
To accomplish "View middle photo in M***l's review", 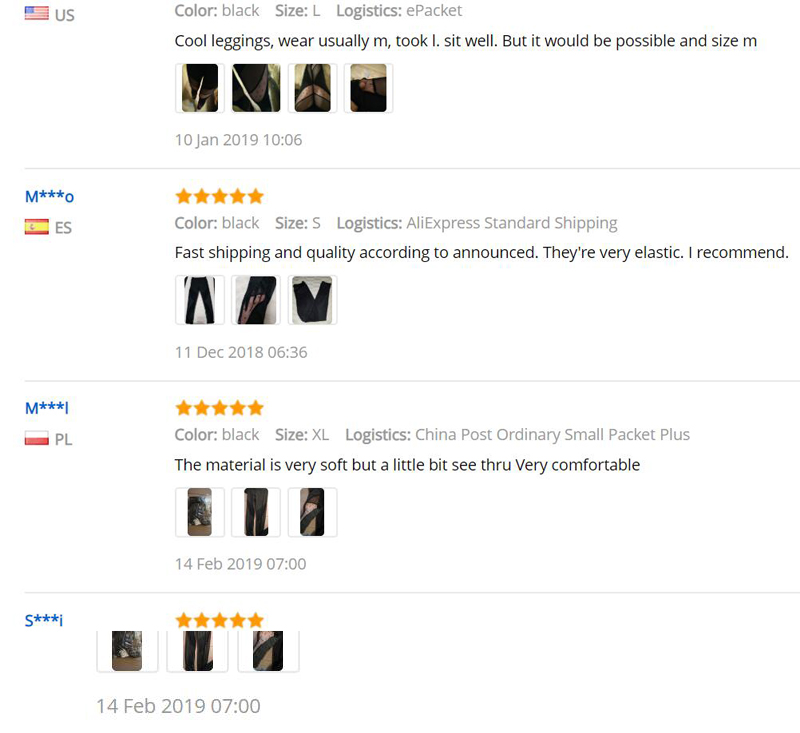I will [256, 512].
